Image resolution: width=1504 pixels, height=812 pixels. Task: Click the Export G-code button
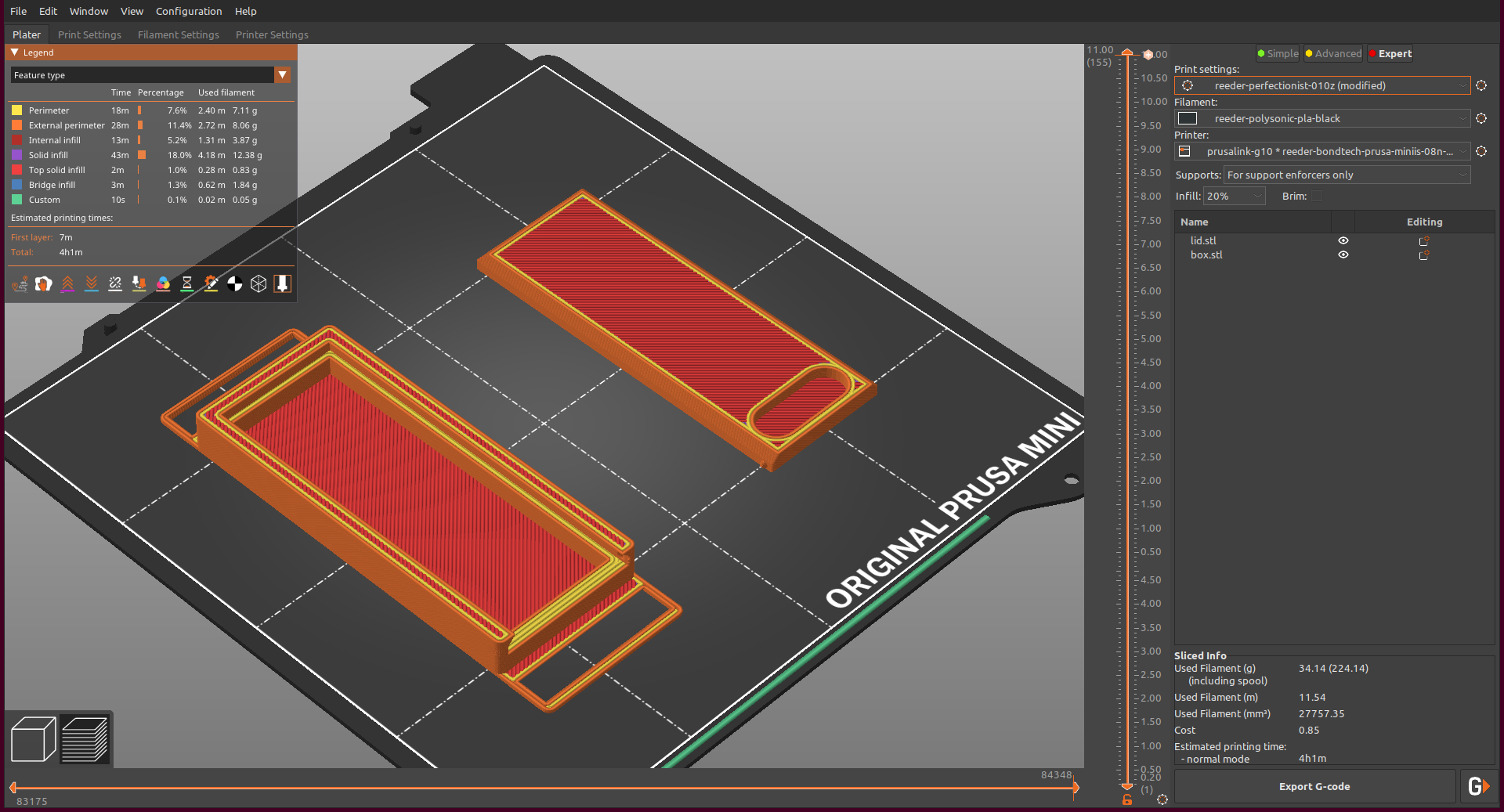(1314, 786)
